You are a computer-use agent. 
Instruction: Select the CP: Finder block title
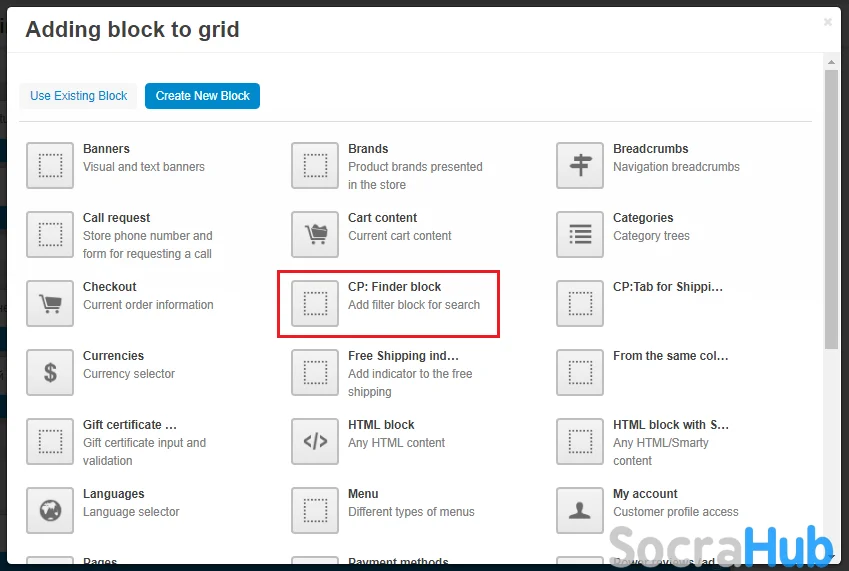click(x=395, y=287)
